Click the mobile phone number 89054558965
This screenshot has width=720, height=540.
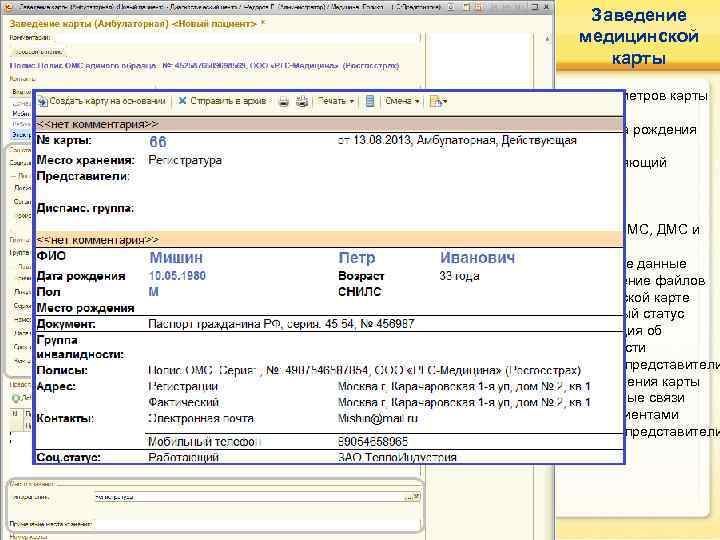coord(373,442)
